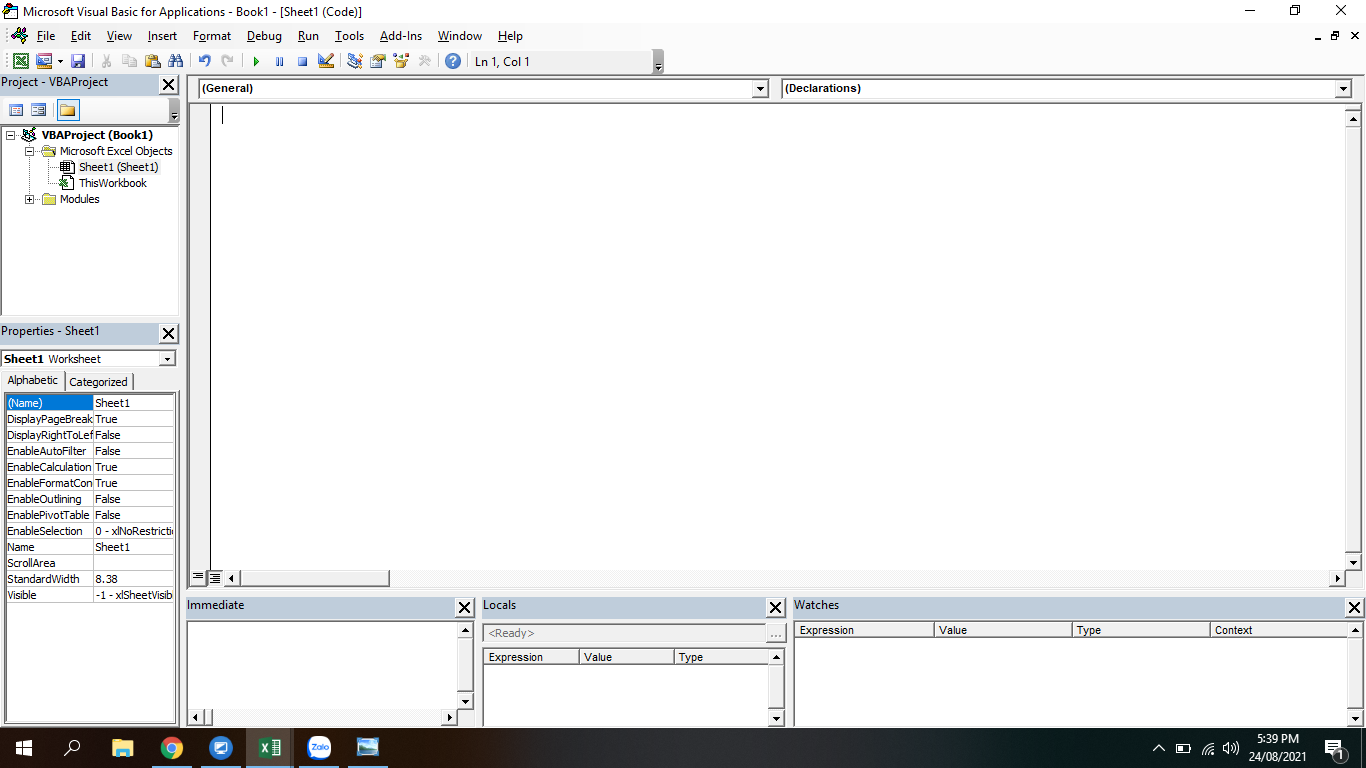The width and height of the screenshot is (1366, 768).
Task: Open the Object Browser toolbar icon
Action: coord(401,61)
